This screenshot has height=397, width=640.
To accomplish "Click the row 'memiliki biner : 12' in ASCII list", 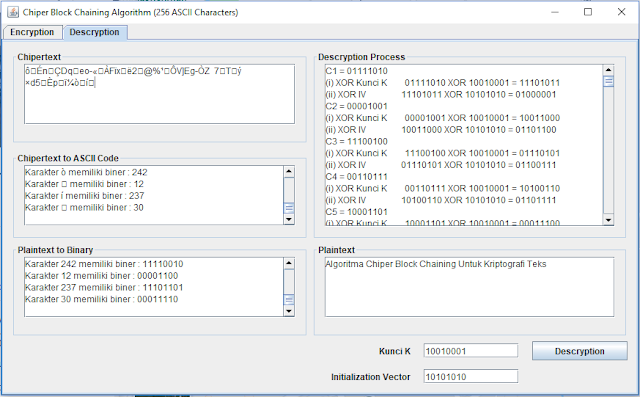I will pos(84,184).
